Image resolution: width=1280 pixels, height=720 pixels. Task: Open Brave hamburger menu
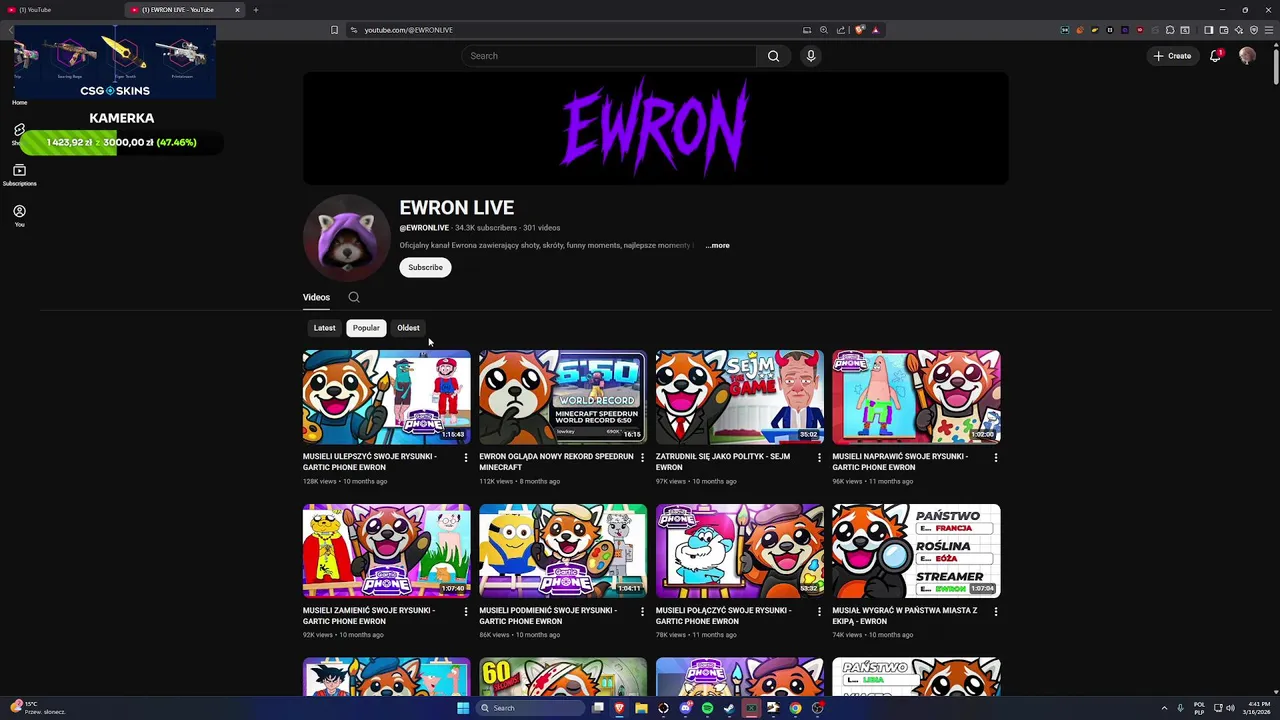pos(1269,30)
